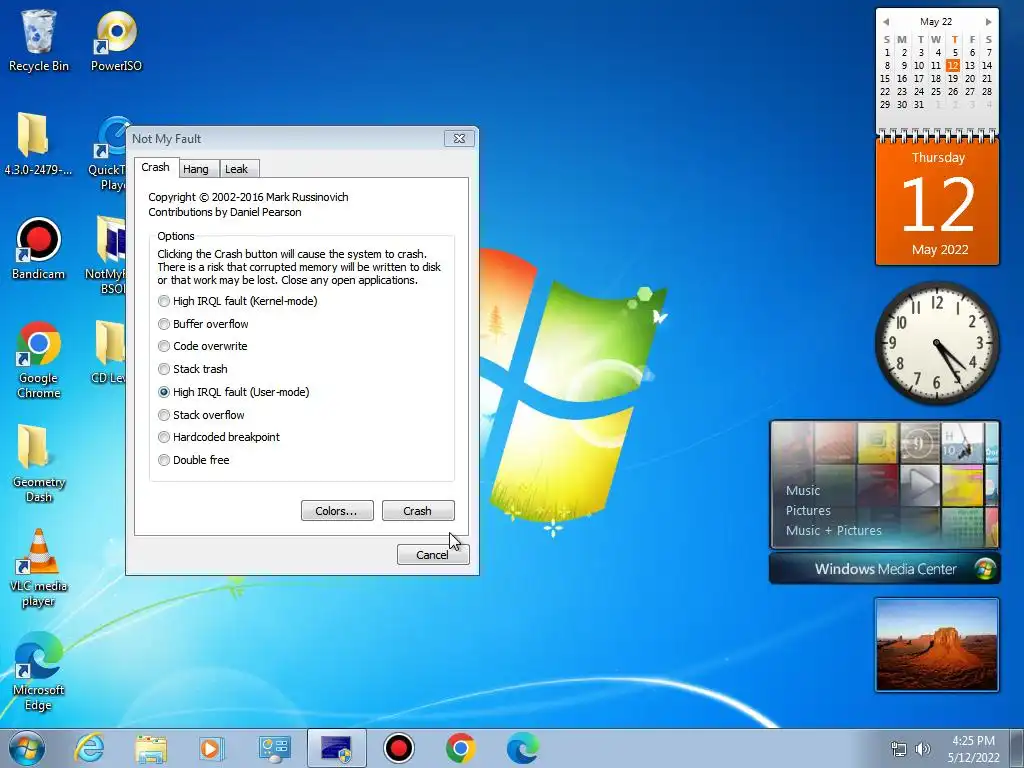Open Windows Explorer from the taskbar
The width and height of the screenshot is (1024, 768).
pos(151,748)
